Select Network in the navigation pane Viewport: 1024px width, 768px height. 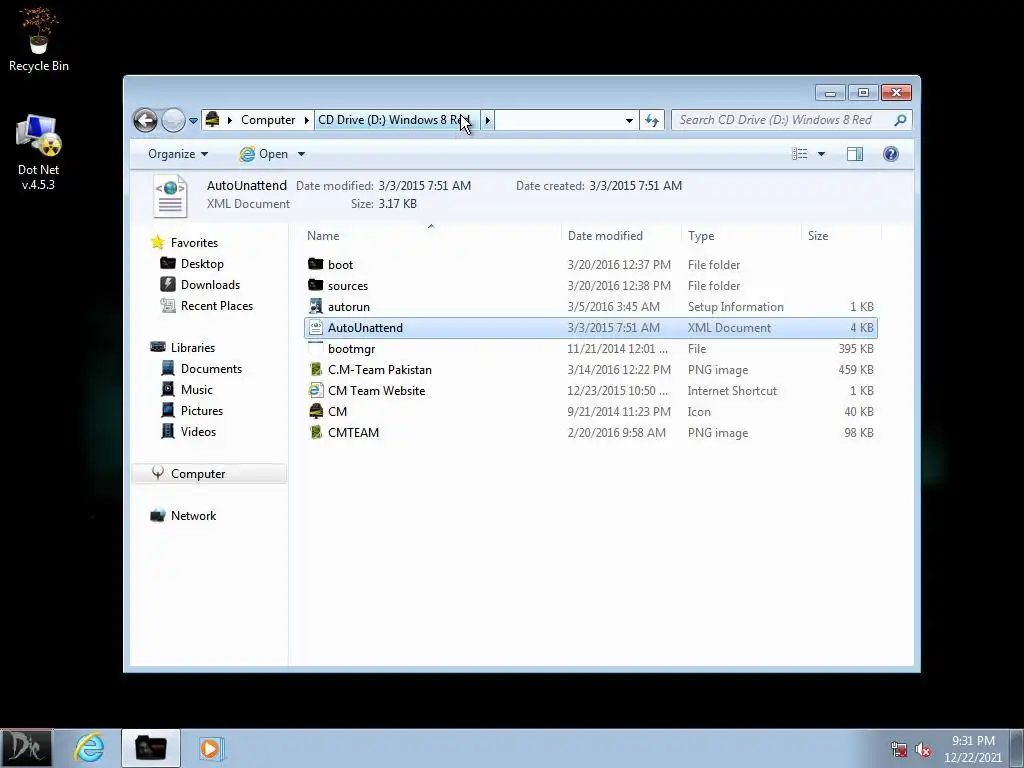click(193, 516)
